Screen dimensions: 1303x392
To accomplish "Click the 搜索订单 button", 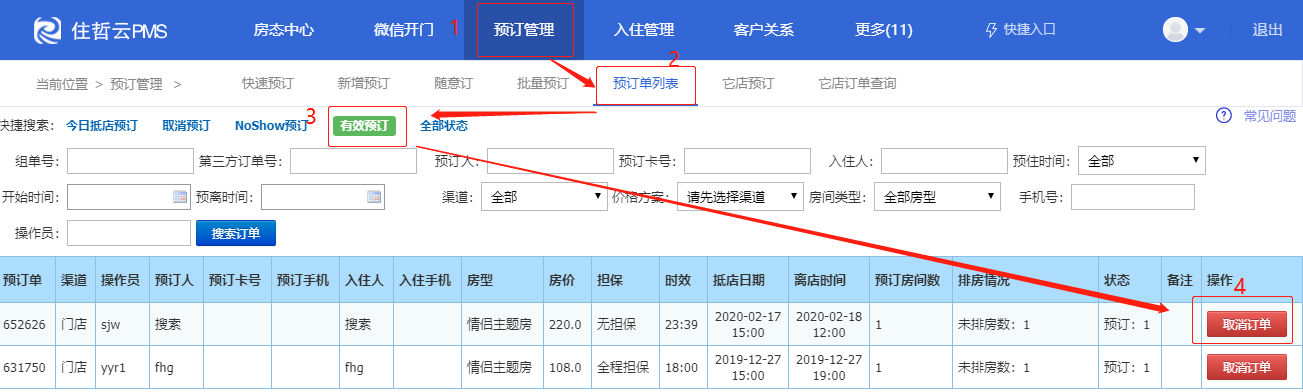I will coord(236,233).
